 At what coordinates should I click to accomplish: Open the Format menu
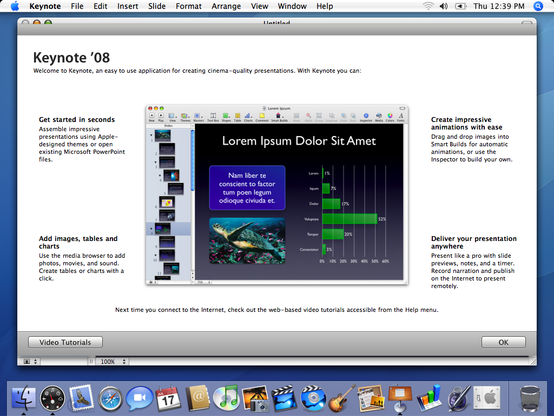tap(189, 6)
